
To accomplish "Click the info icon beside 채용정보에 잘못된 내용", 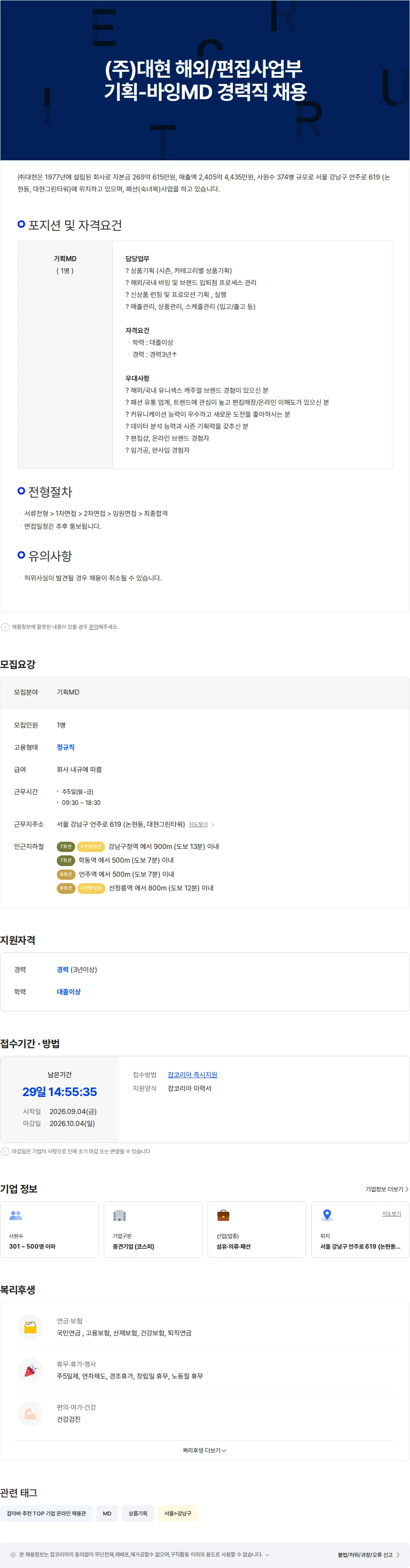I will [x=5, y=627].
